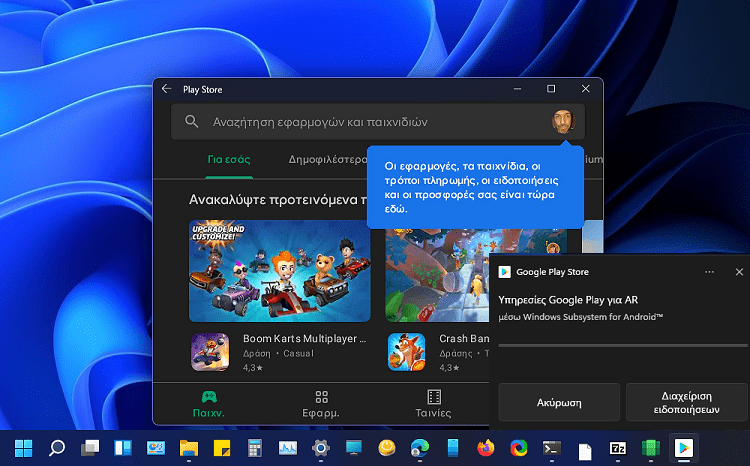Launch Microsoft Edge from the taskbar
Screen dimensions: 750x466
pos(419,448)
